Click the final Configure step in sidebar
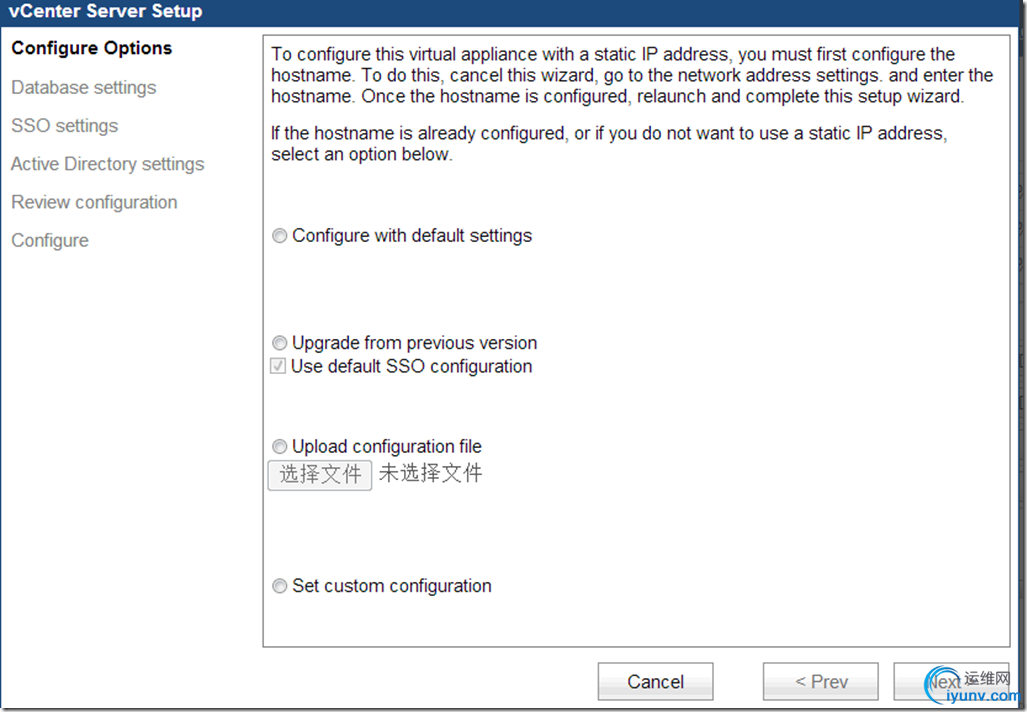The height and width of the screenshot is (712, 1027). pyautogui.click(x=50, y=240)
